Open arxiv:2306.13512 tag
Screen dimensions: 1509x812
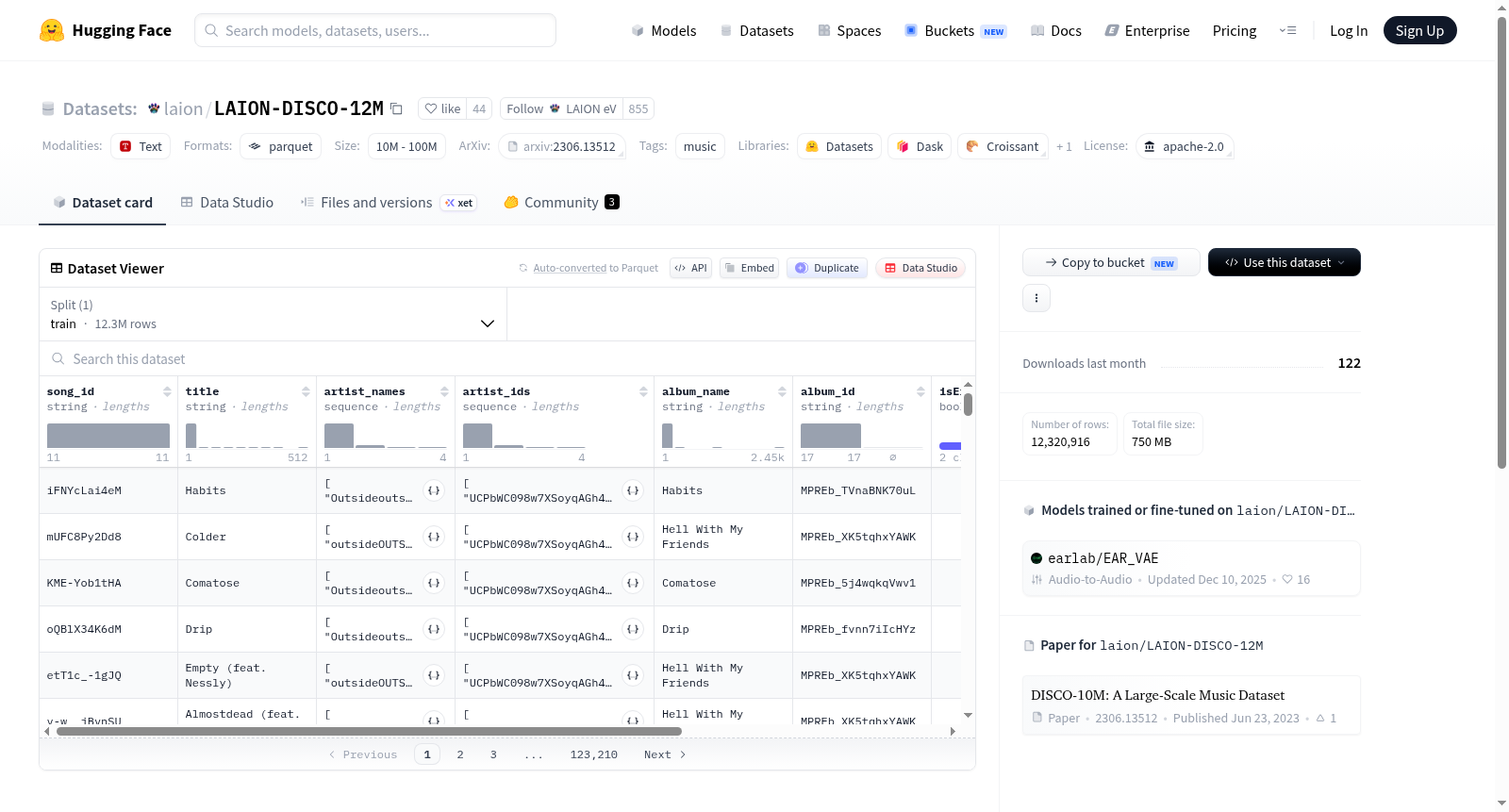pos(561,146)
